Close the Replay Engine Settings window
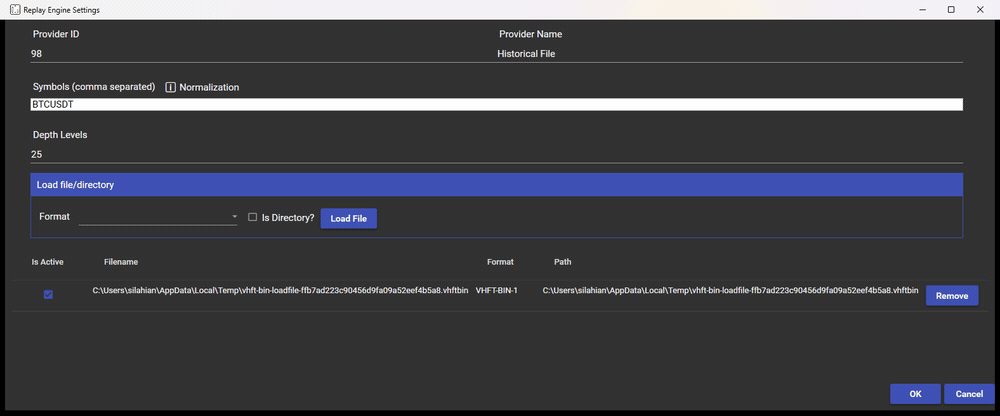 [x=980, y=10]
